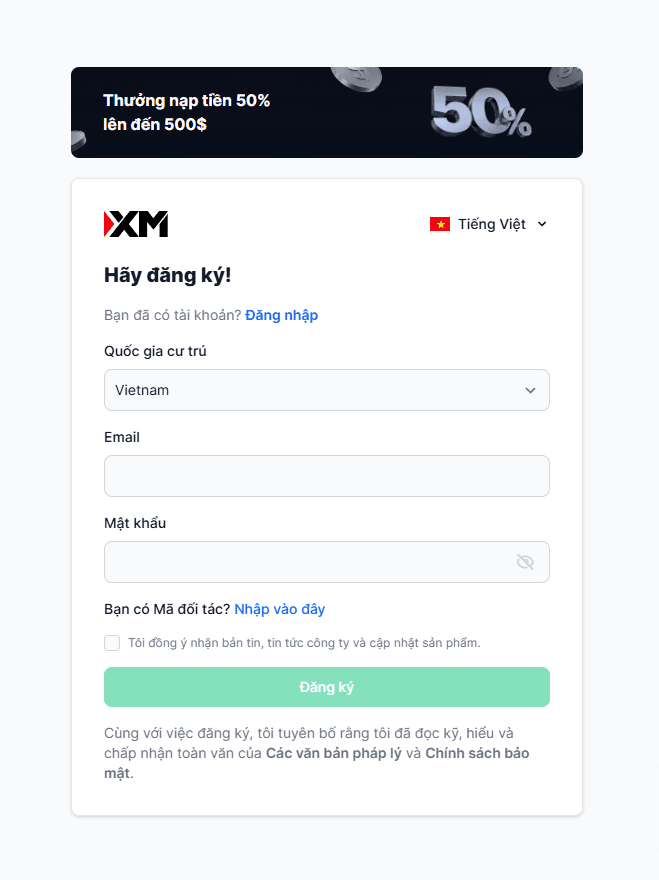Submit with the green Đăng ký button

click(327, 687)
